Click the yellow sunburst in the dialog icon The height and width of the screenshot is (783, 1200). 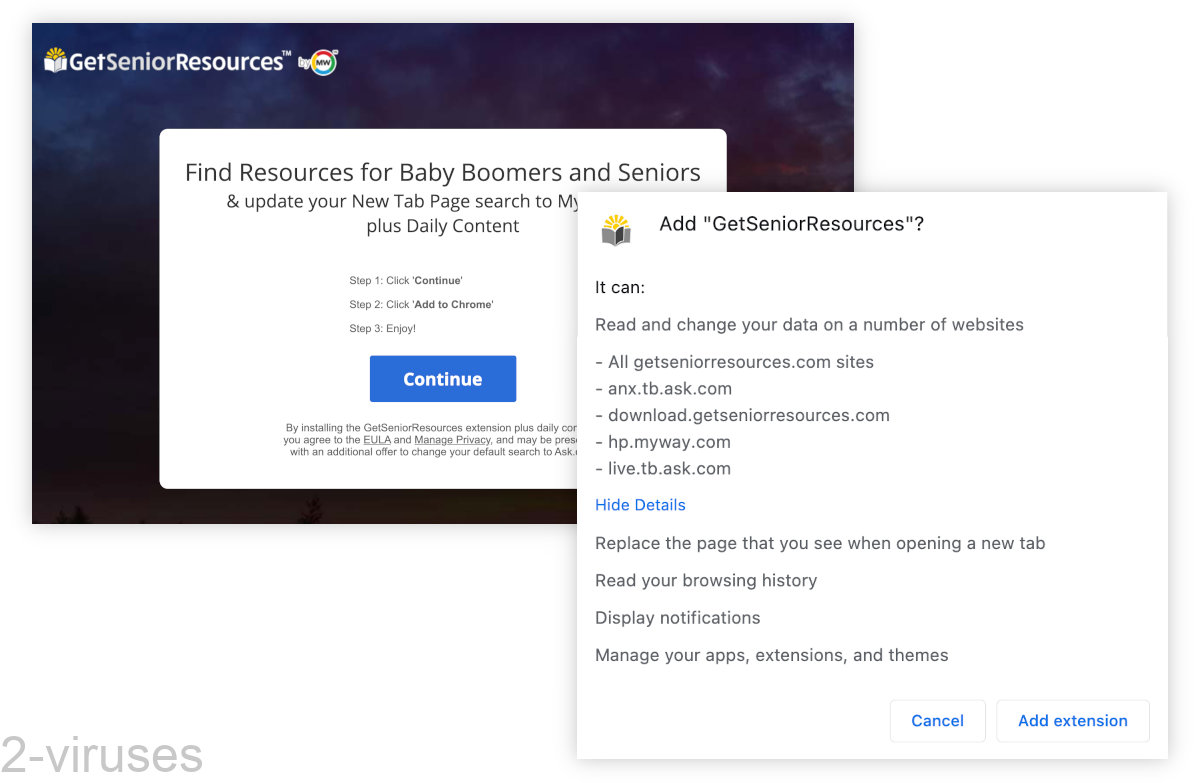[x=616, y=222]
